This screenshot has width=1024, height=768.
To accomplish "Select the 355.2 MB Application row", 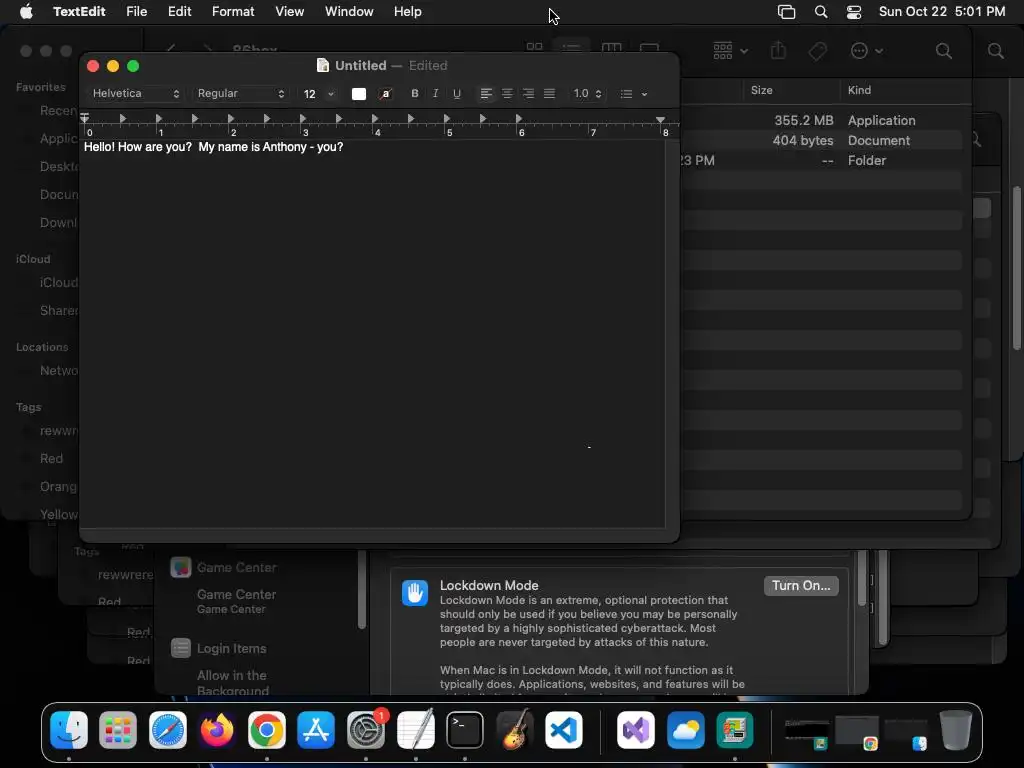I will point(822,120).
